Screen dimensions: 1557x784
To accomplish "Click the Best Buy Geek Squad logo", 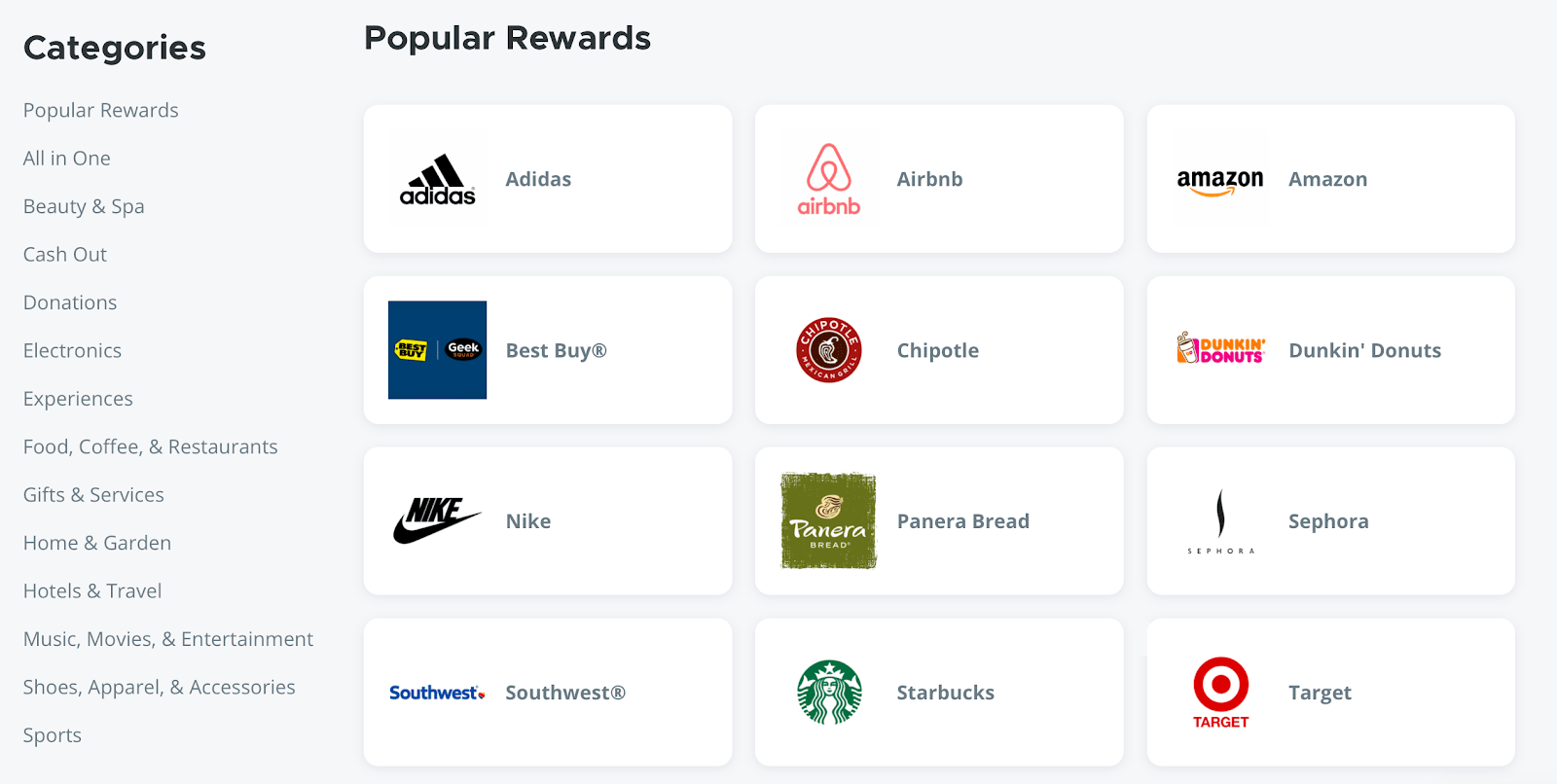I will coord(437,350).
